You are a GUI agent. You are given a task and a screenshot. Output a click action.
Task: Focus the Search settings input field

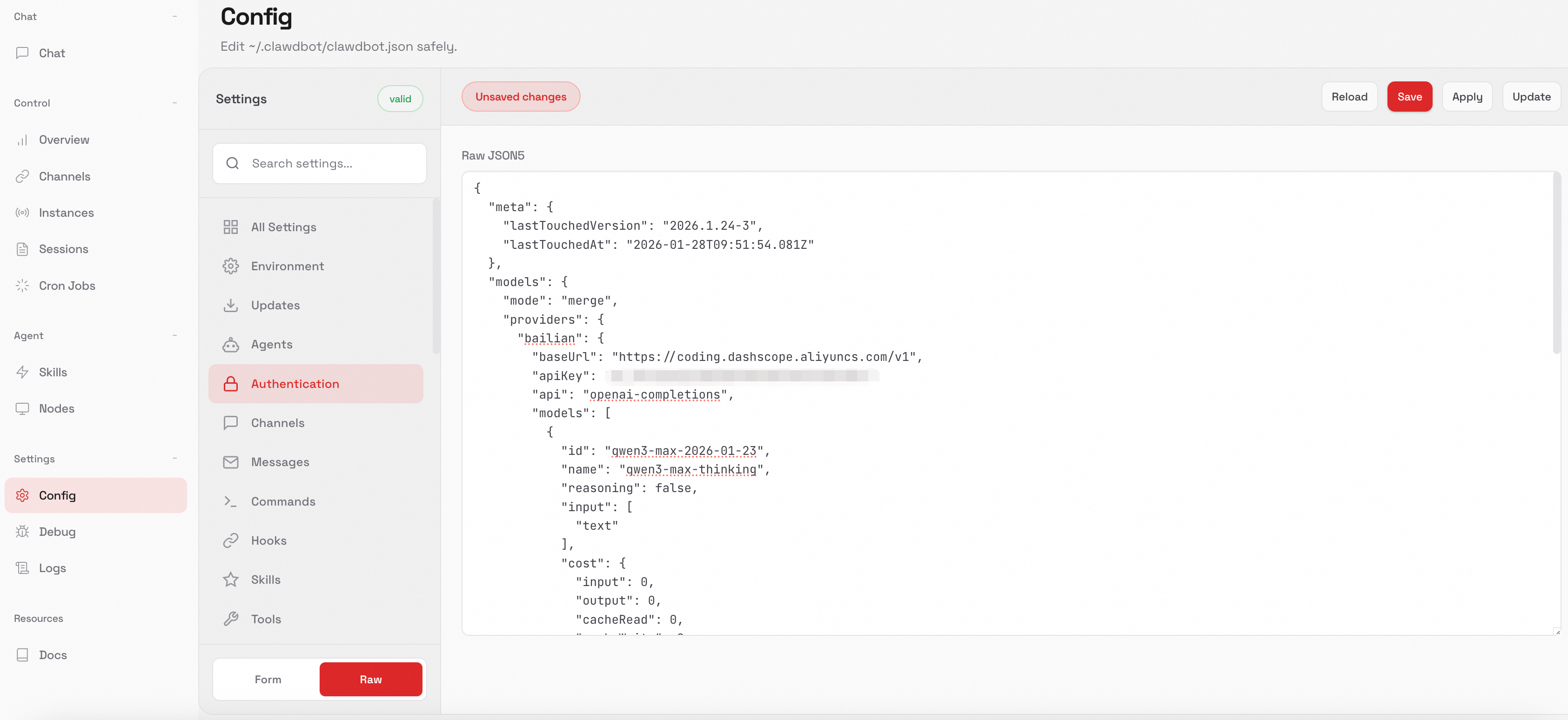(x=328, y=164)
